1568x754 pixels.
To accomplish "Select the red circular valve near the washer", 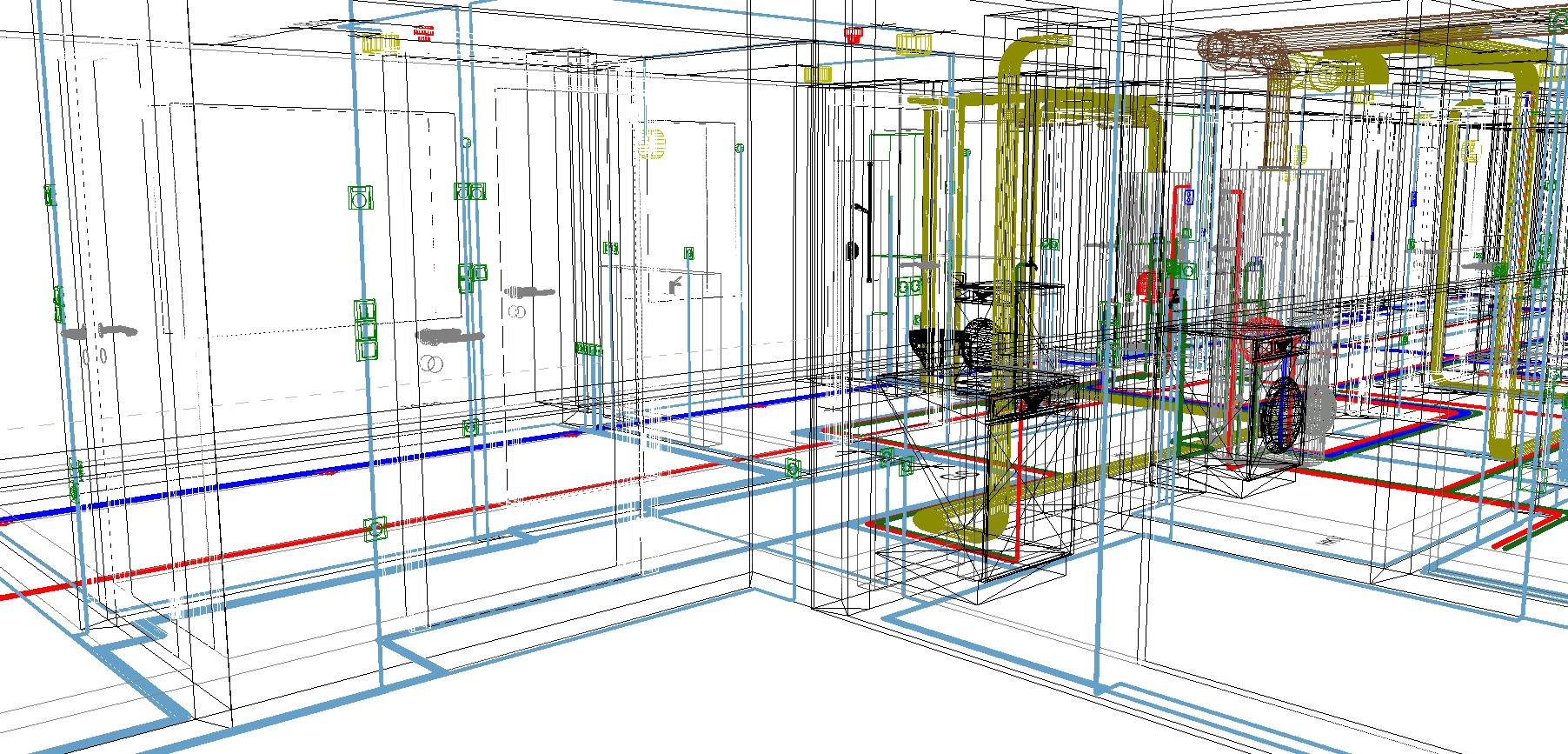I will click(x=1146, y=284).
